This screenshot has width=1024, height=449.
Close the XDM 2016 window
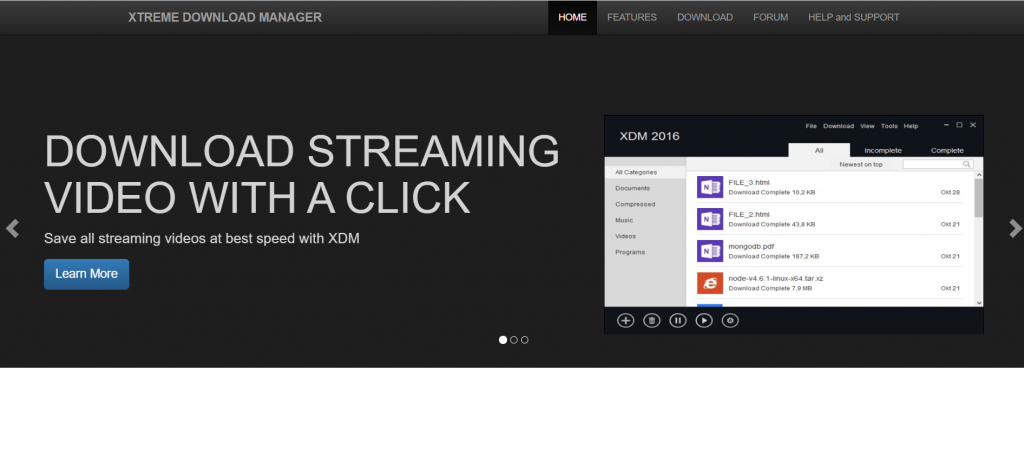973,125
